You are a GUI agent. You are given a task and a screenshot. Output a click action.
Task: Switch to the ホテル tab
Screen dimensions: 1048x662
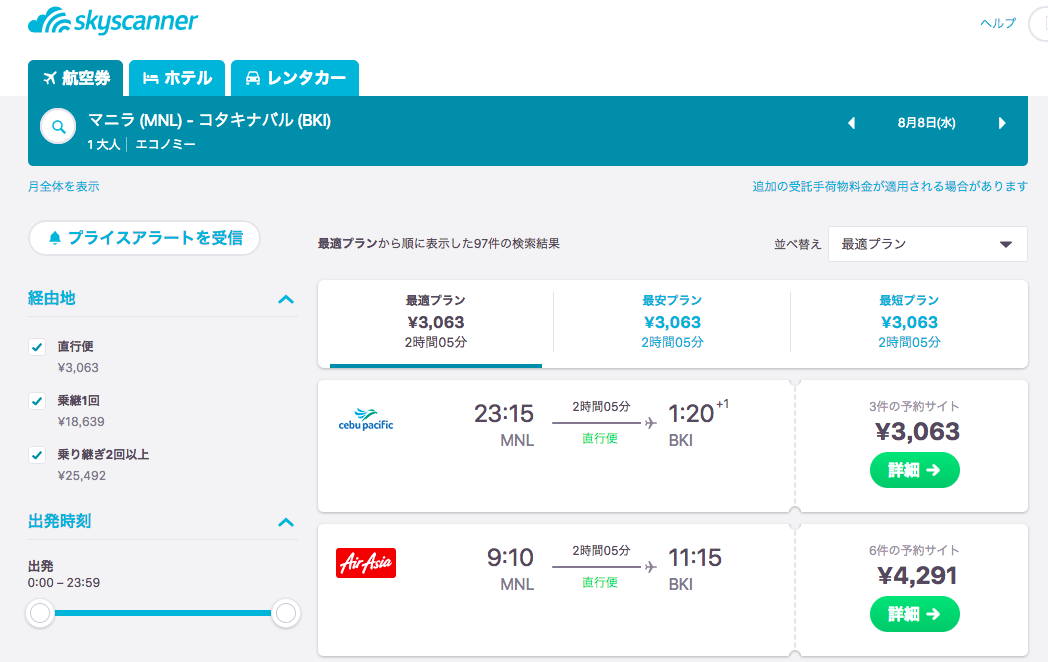click(x=177, y=78)
